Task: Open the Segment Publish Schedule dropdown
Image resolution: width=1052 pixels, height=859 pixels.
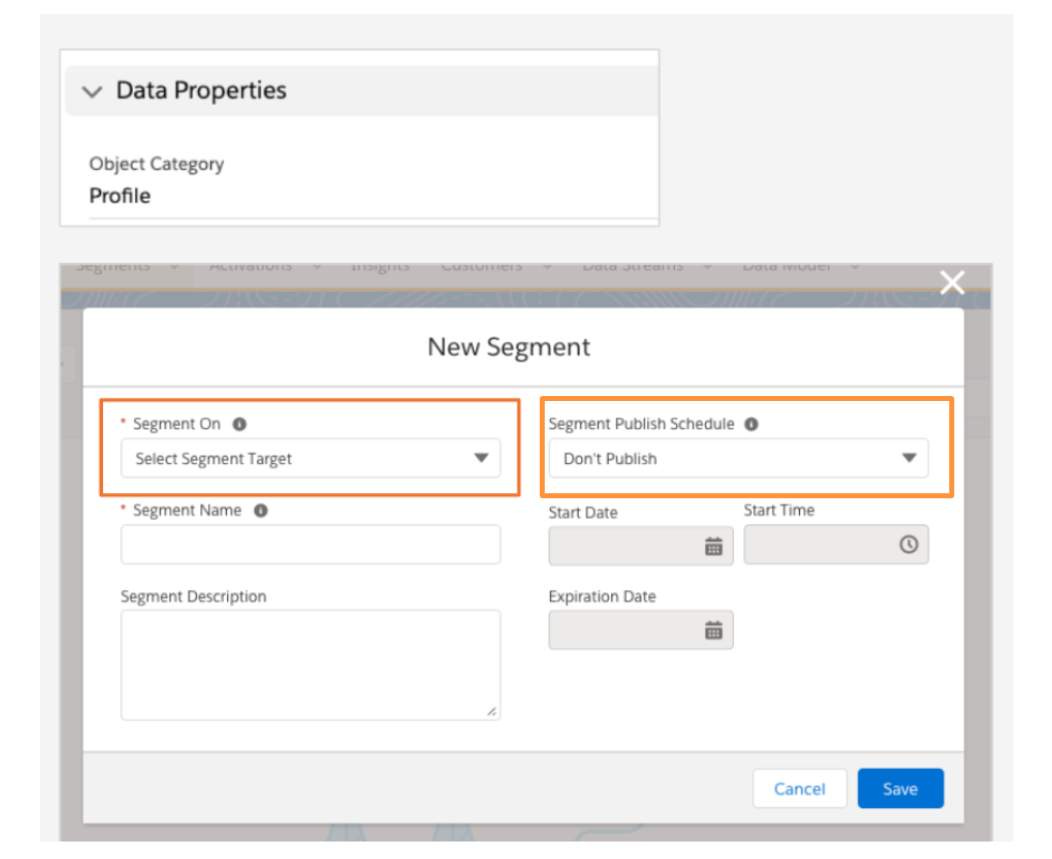Action: pyautogui.click(x=739, y=458)
